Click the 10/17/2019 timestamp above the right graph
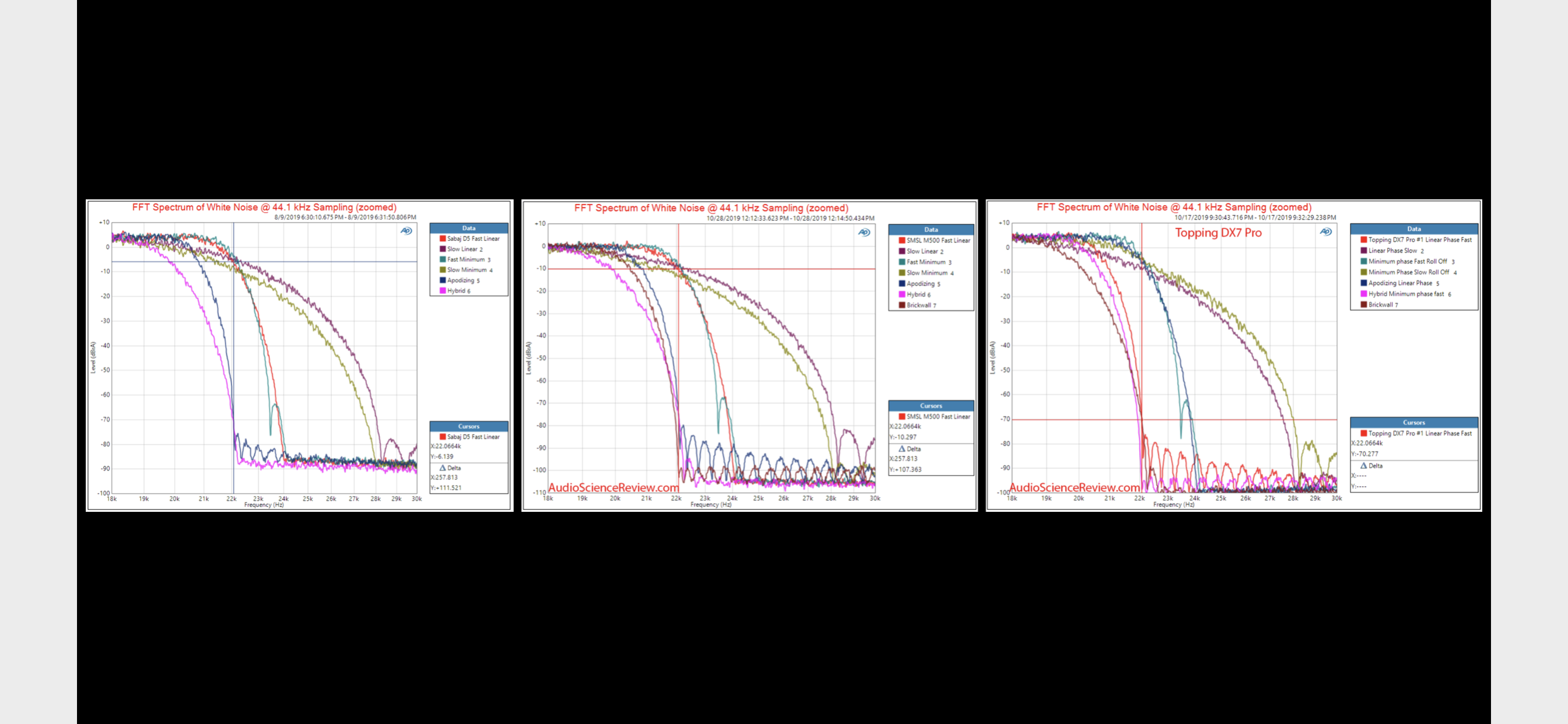The height and width of the screenshot is (724, 1568). tap(1255, 218)
